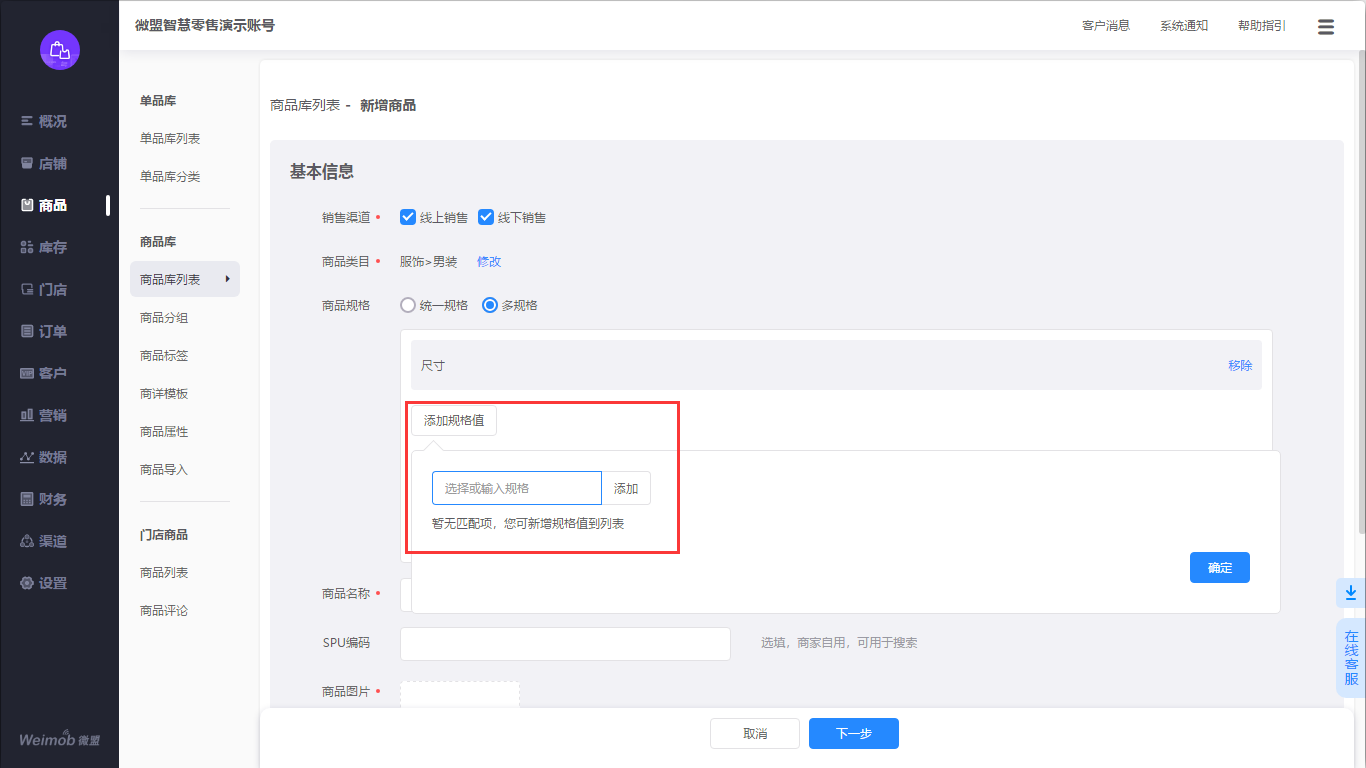Open 商品分组 submenu item
This screenshot has height=768, width=1366.
tap(164, 318)
